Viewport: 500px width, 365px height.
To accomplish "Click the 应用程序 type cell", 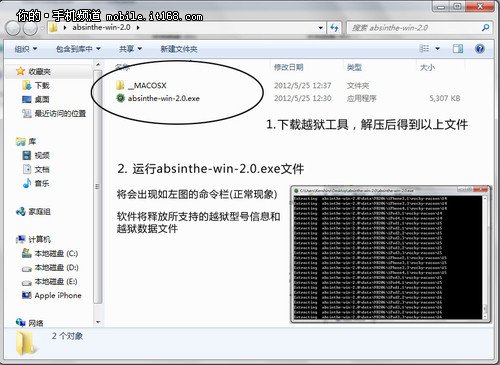I will pyautogui.click(x=361, y=98).
